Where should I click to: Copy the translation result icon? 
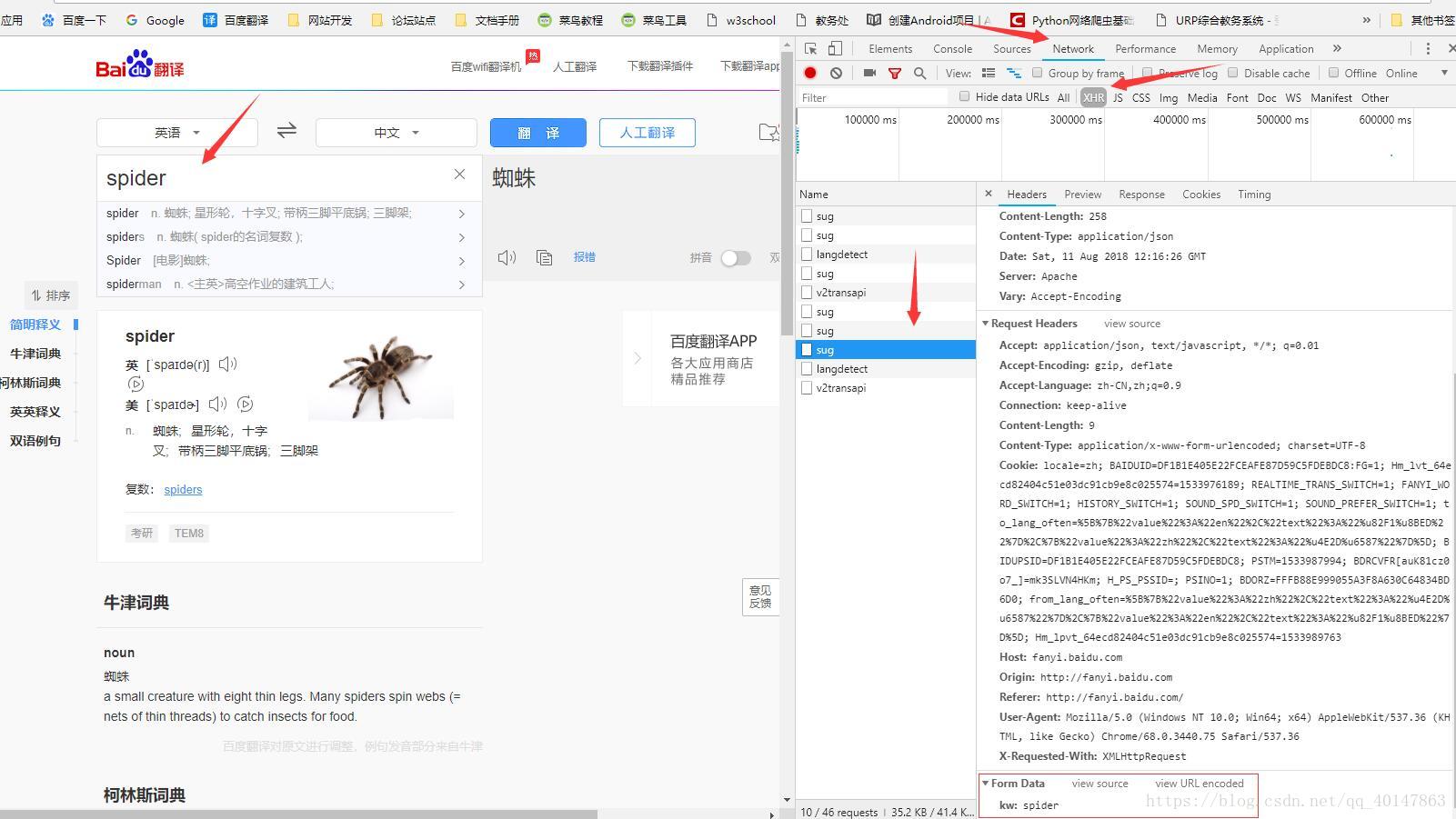[x=544, y=257]
